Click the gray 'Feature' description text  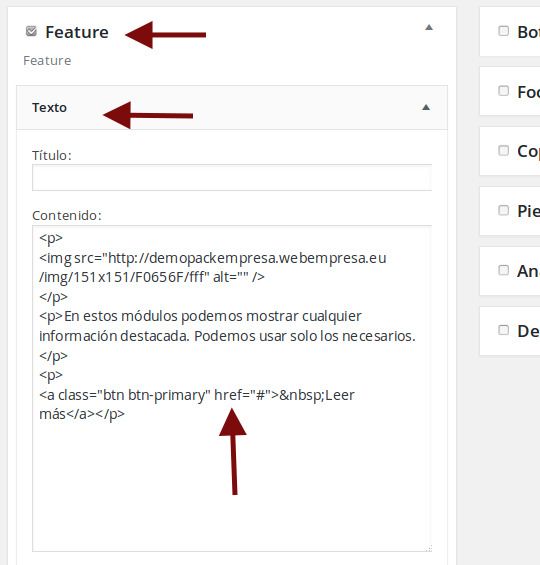47,61
